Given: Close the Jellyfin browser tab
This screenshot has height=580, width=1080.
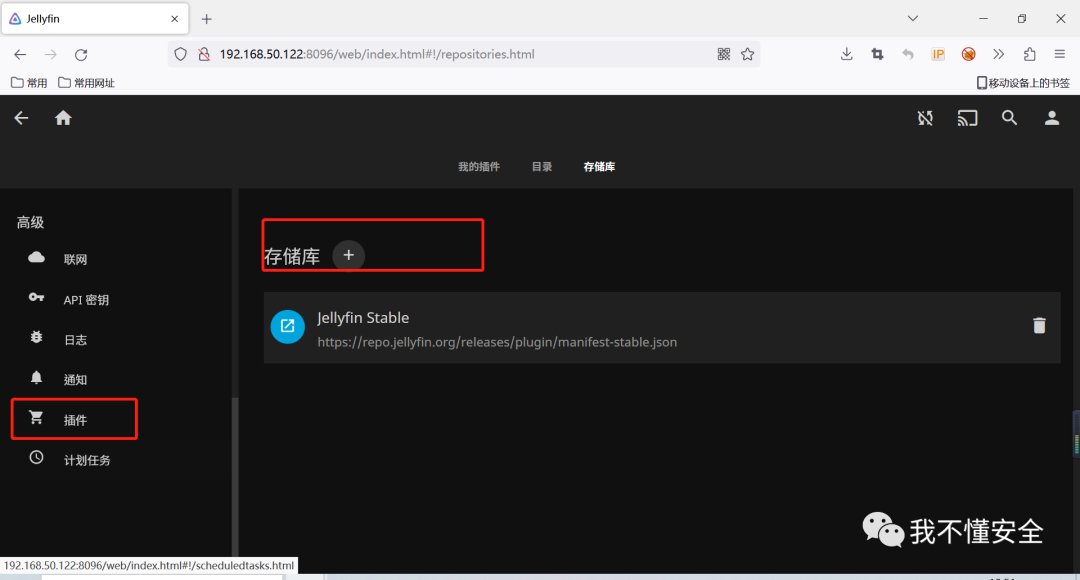Looking at the screenshot, I should click(174, 19).
